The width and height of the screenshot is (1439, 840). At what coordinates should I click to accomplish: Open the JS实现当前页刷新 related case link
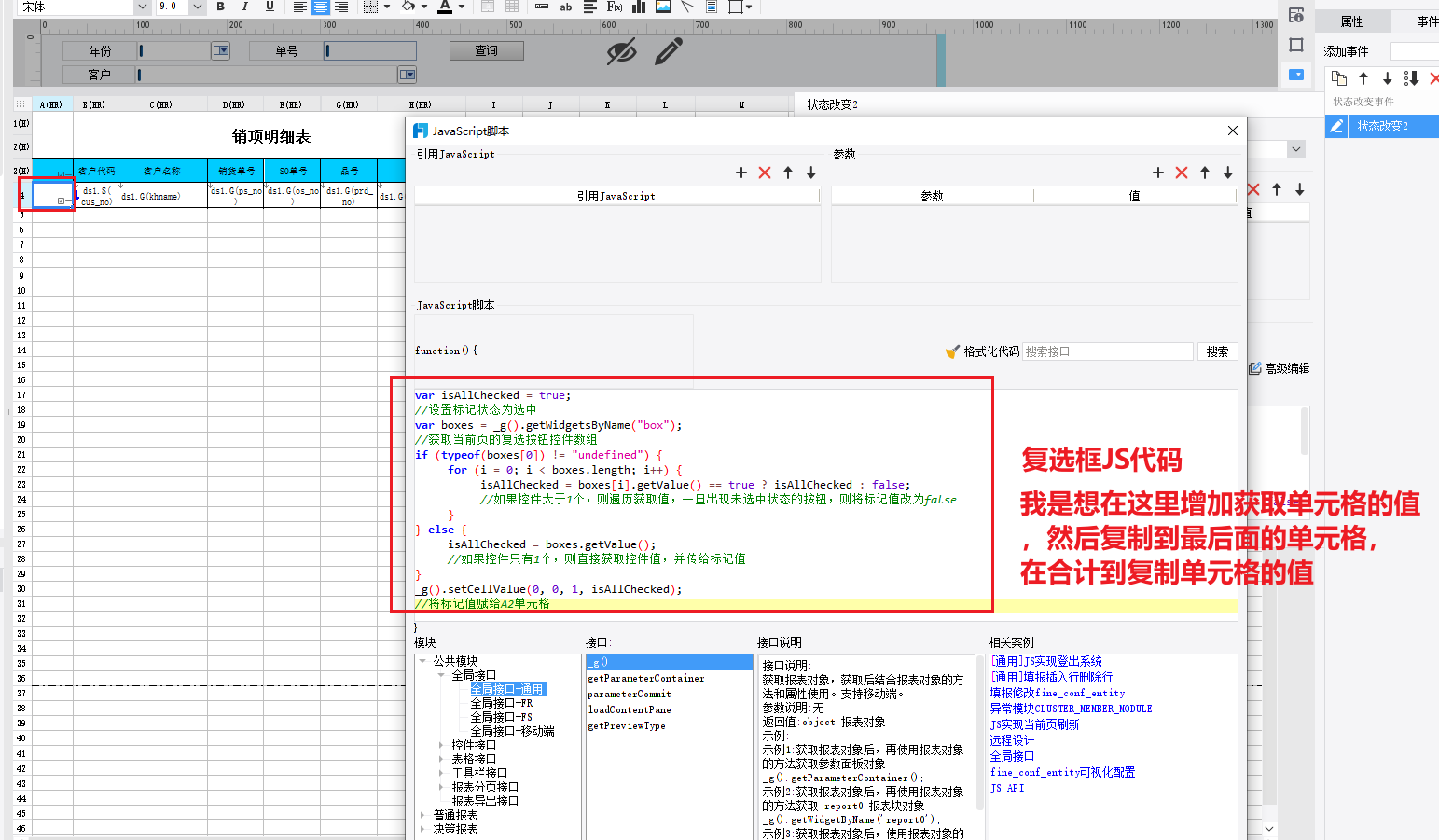click(x=1034, y=724)
